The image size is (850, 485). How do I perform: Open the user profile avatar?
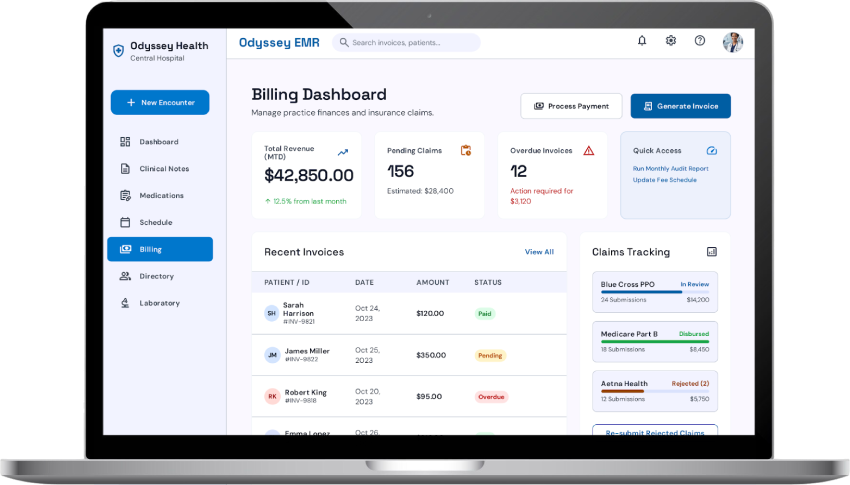pyautogui.click(x=732, y=42)
